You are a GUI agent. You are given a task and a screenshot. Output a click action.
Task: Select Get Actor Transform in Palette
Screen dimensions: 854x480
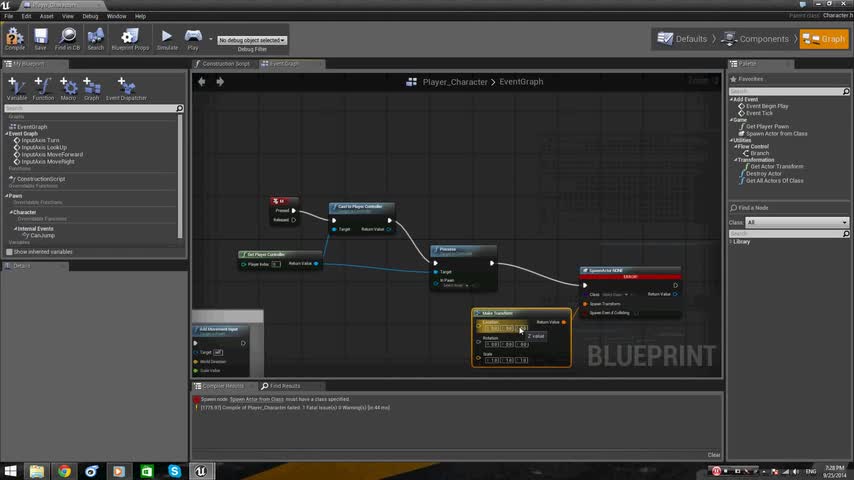[x=776, y=167]
